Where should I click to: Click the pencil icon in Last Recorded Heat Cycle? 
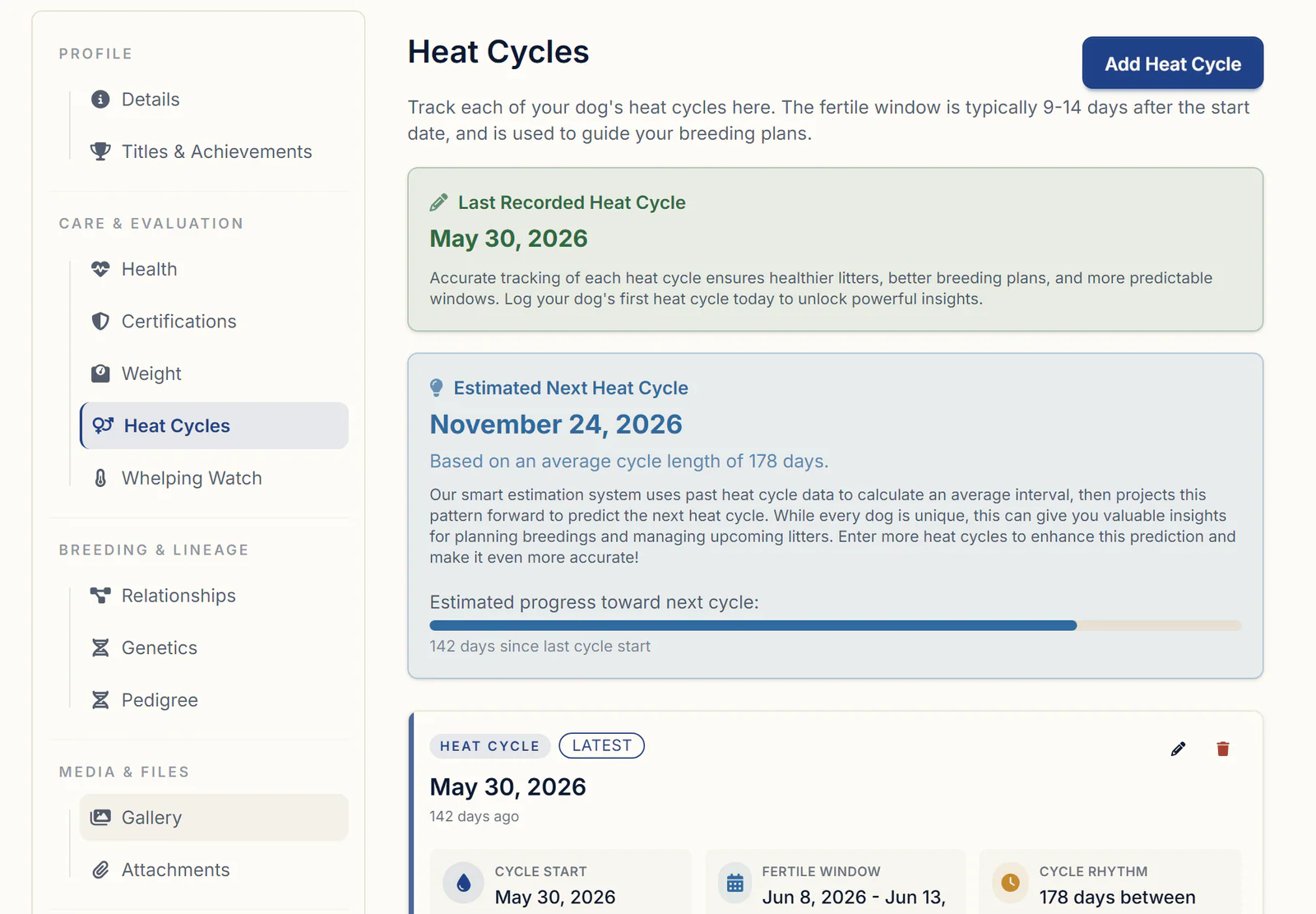pyautogui.click(x=439, y=202)
